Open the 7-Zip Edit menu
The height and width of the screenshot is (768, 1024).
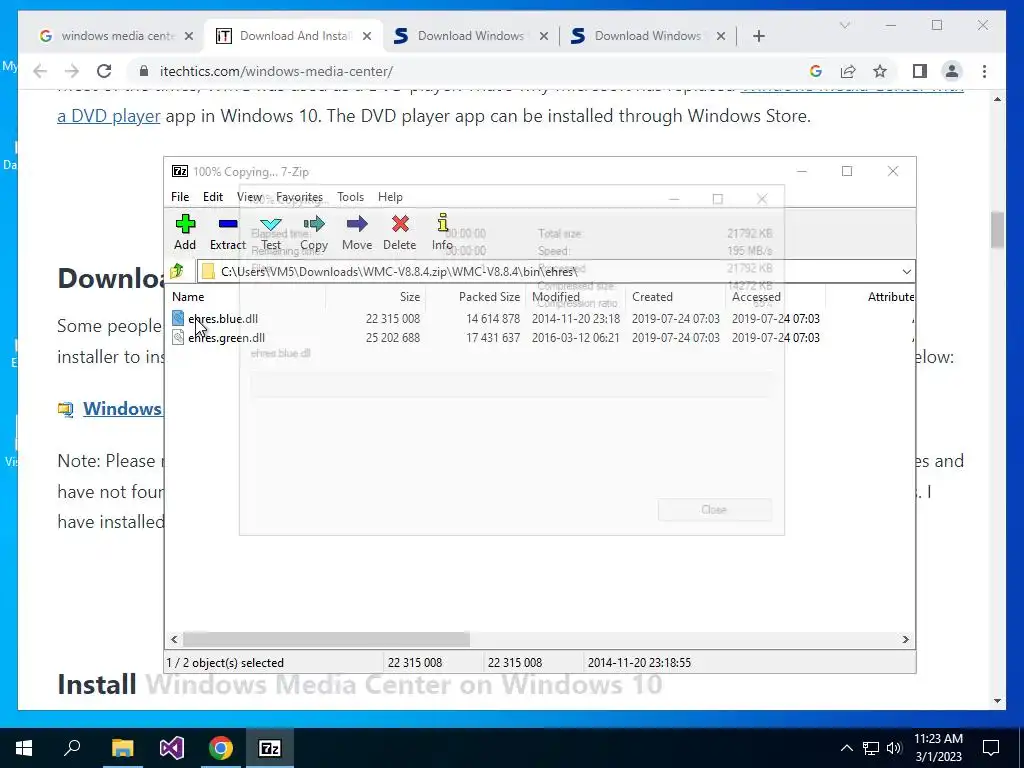click(x=213, y=197)
